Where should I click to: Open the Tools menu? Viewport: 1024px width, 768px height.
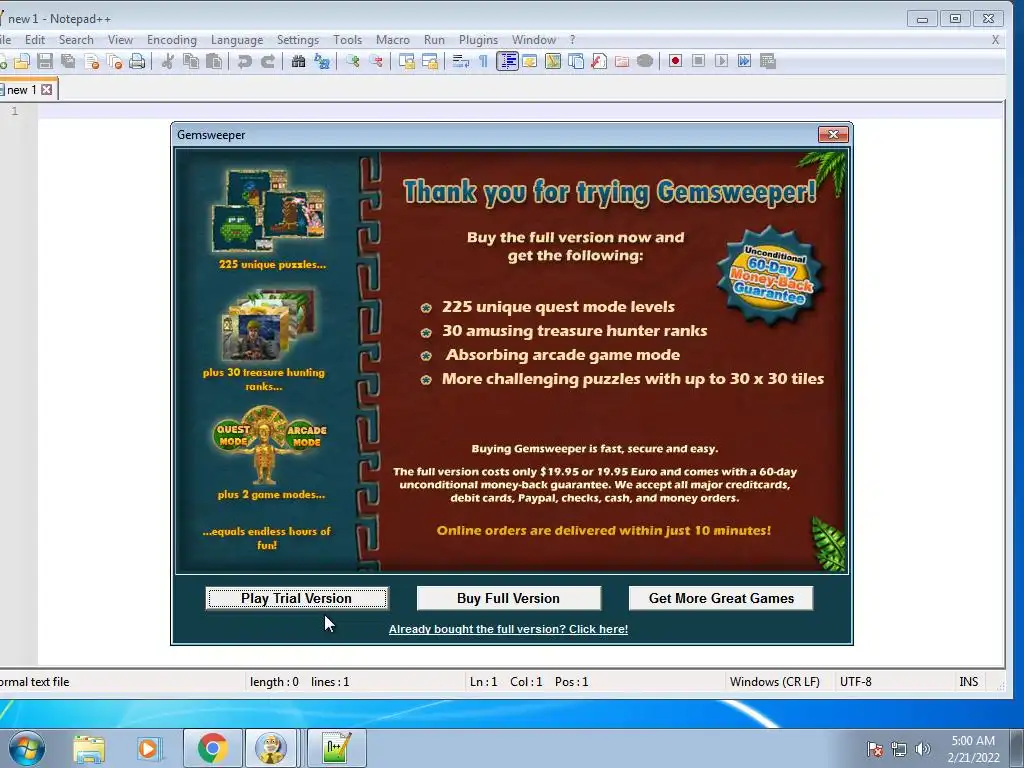tap(347, 40)
